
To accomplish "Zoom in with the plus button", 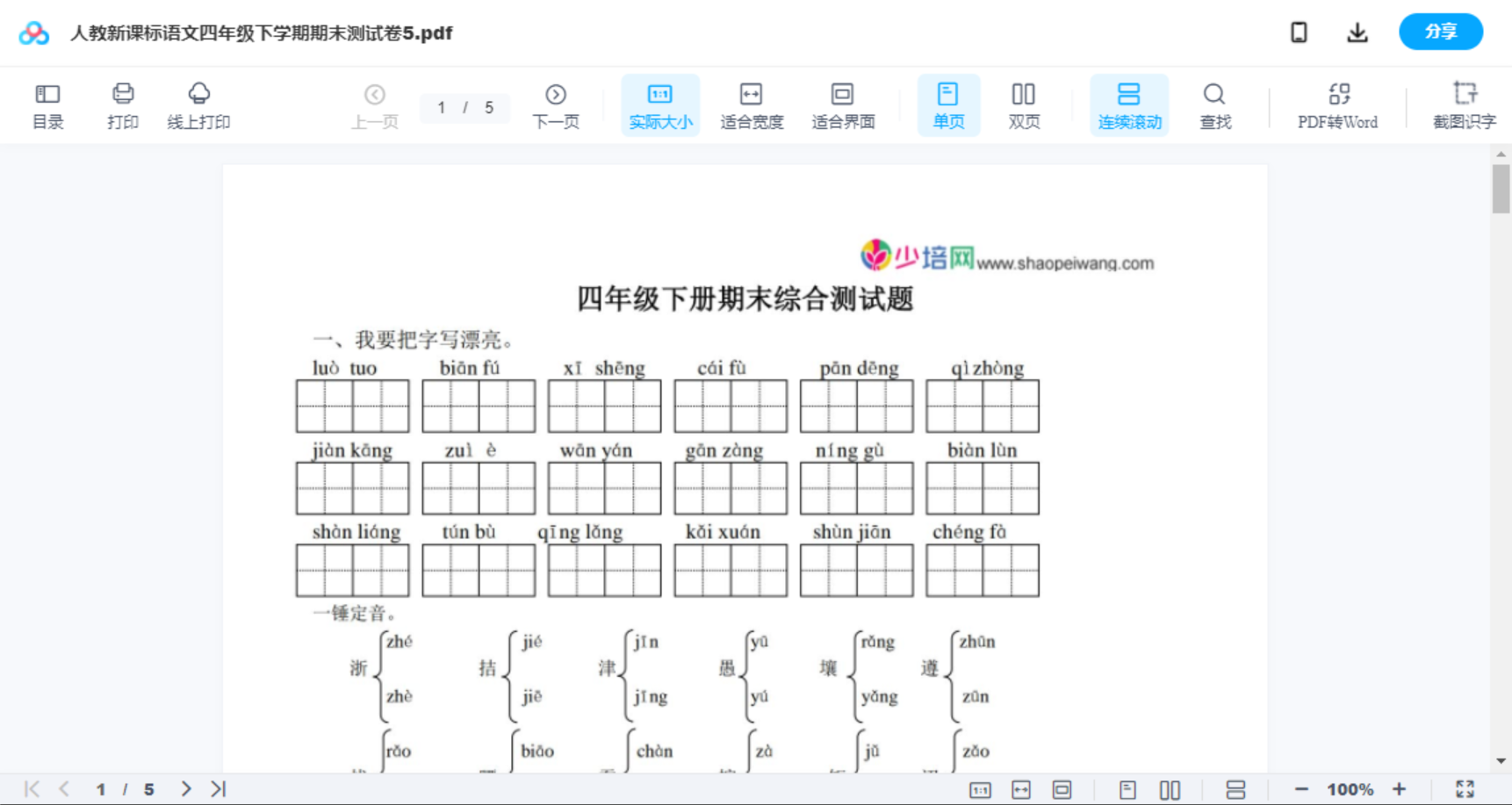I will pos(1399,789).
